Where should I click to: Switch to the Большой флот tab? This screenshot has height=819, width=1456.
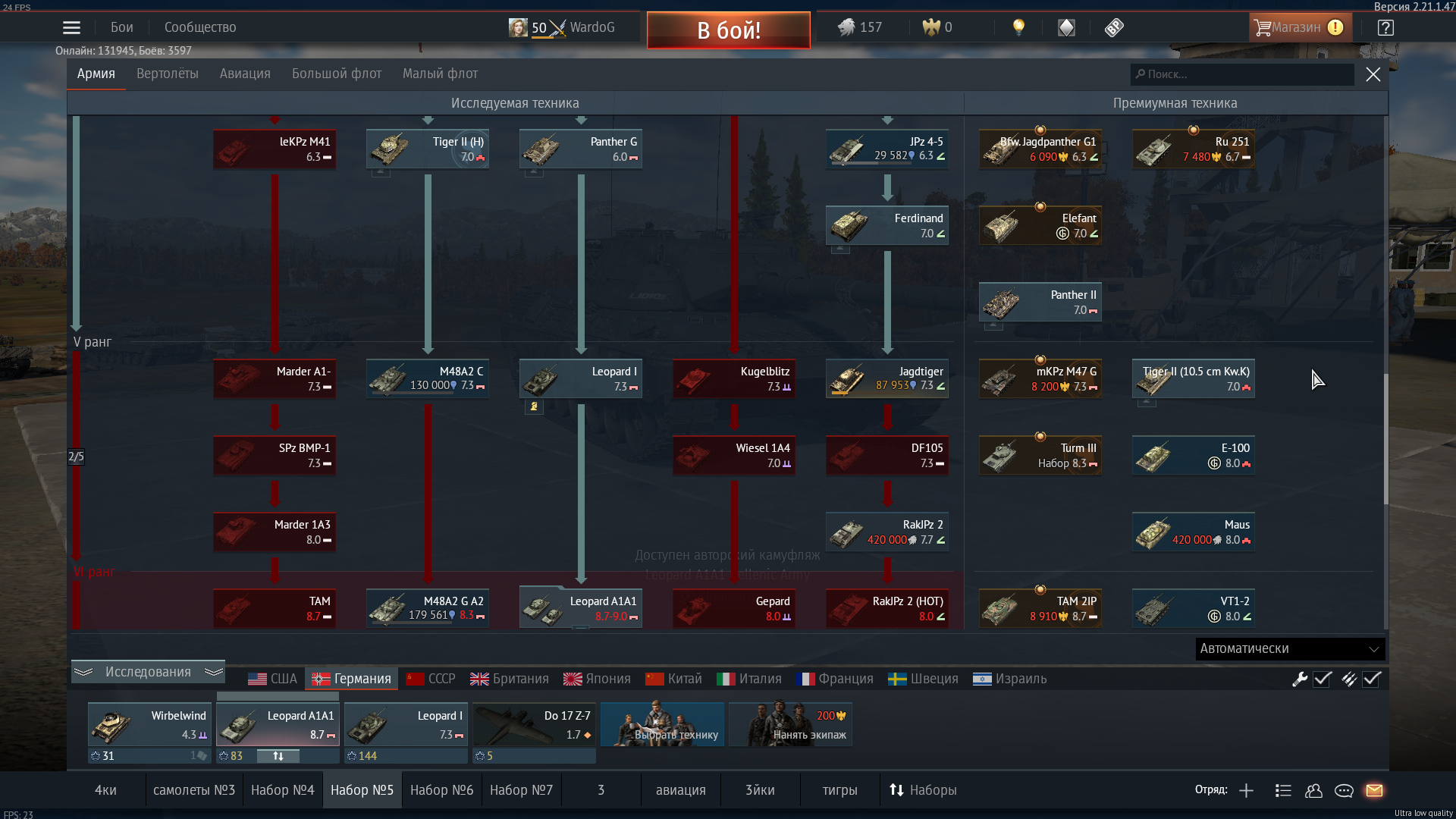(x=337, y=74)
